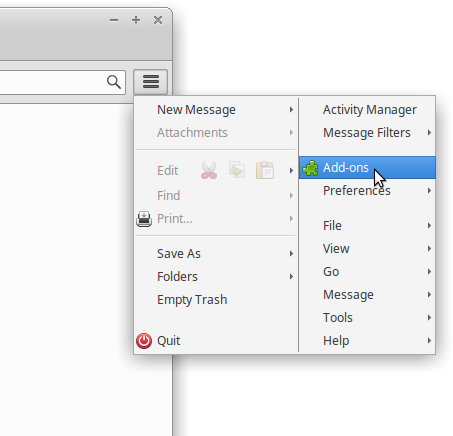453x436 pixels.
Task: Click inside the search input field
Action: tap(52, 82)
